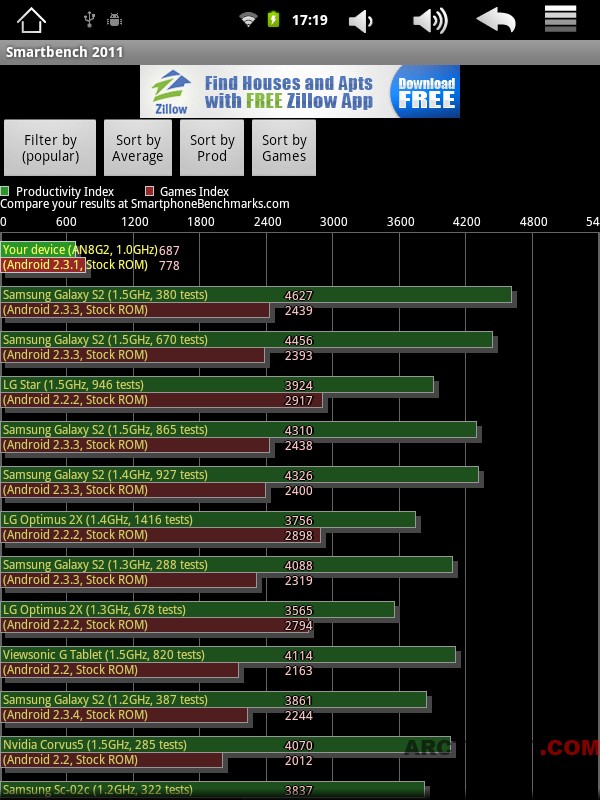600x800 pixels.
Task: Click the Download FREE ad button
Action: (x=426, y=92)
